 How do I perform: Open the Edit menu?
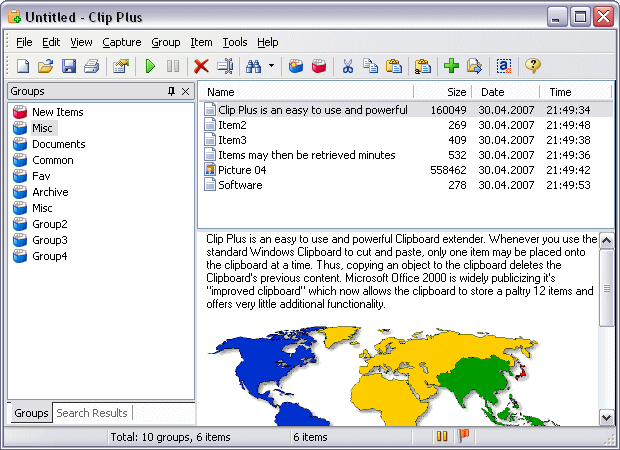(x=51, y=42)
